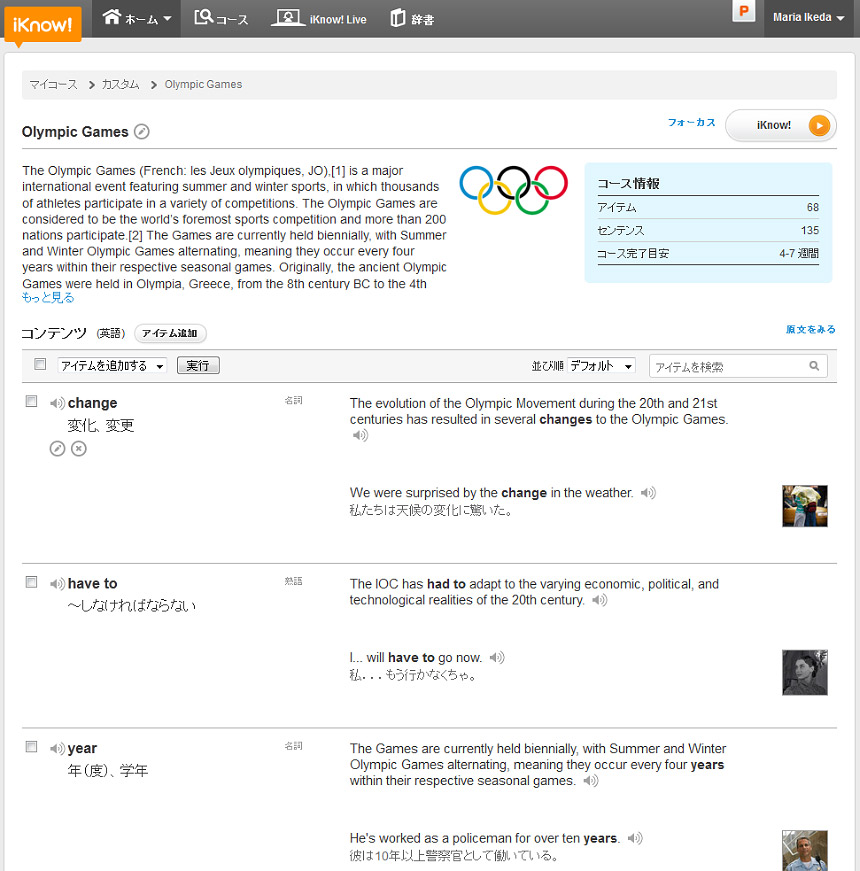The image size is (860, 871).
Task: Click the translation 年（度）、学年
Action: coord(108,771)
